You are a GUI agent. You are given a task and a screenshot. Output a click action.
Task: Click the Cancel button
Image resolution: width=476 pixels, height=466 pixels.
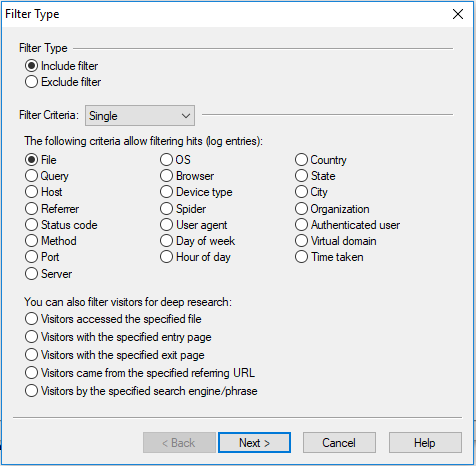coord(339,443)
